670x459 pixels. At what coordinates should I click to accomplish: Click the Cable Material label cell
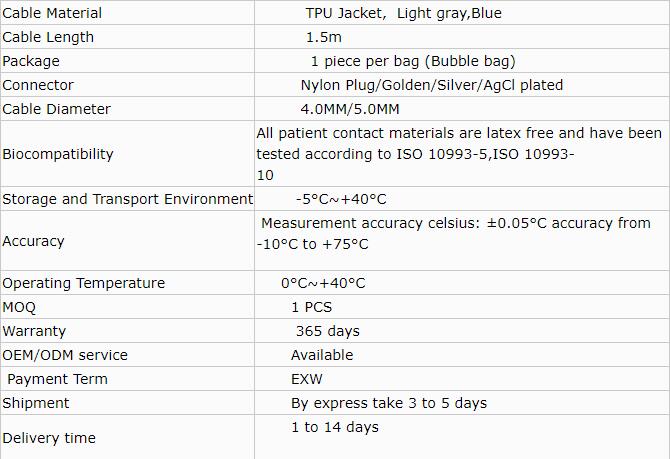52,13
